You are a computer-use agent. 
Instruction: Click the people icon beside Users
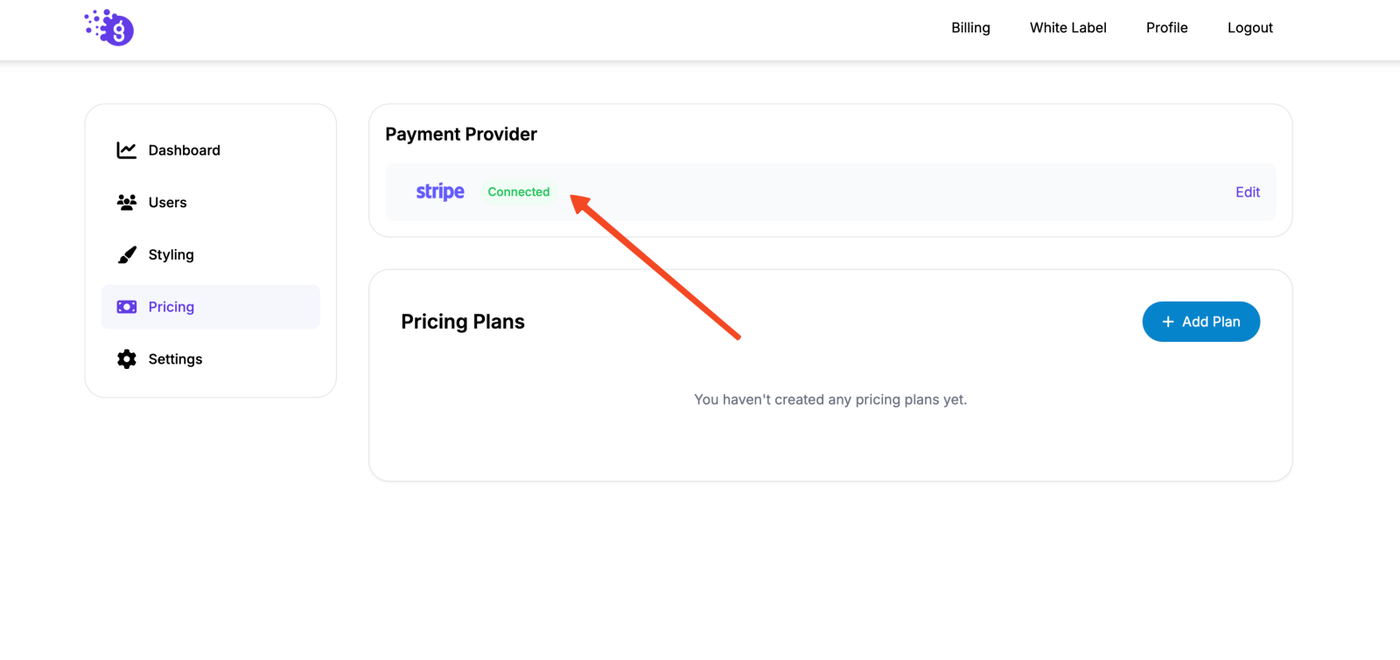click(x=126, y=202)
